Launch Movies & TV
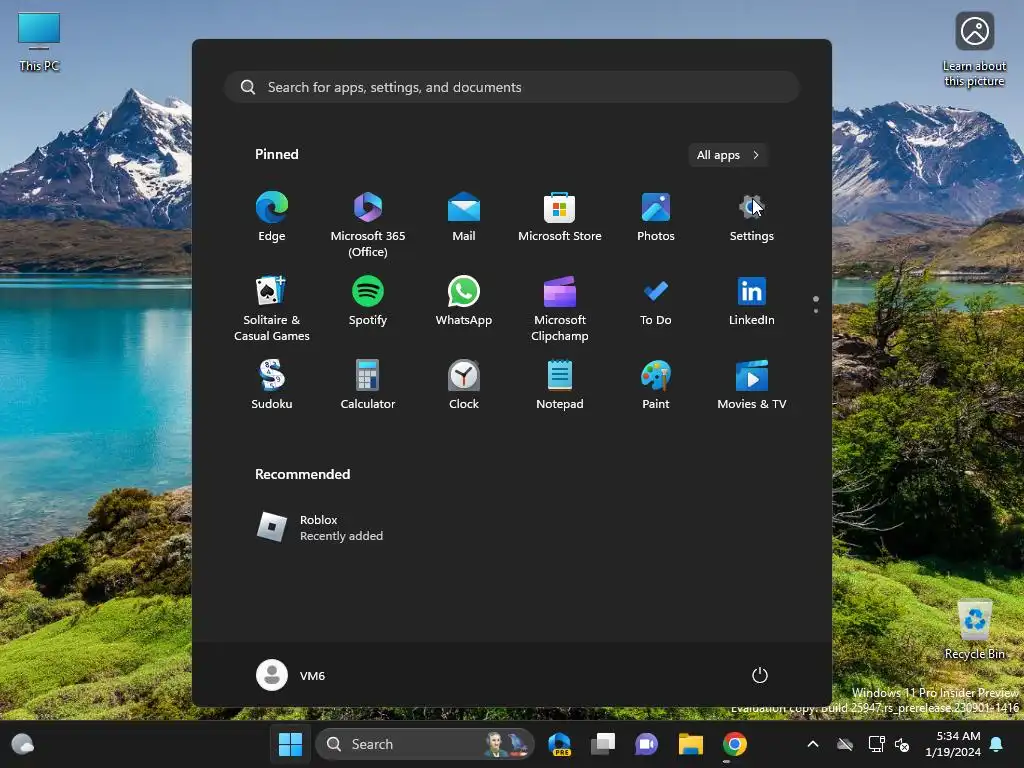 [x=752, y=386]
